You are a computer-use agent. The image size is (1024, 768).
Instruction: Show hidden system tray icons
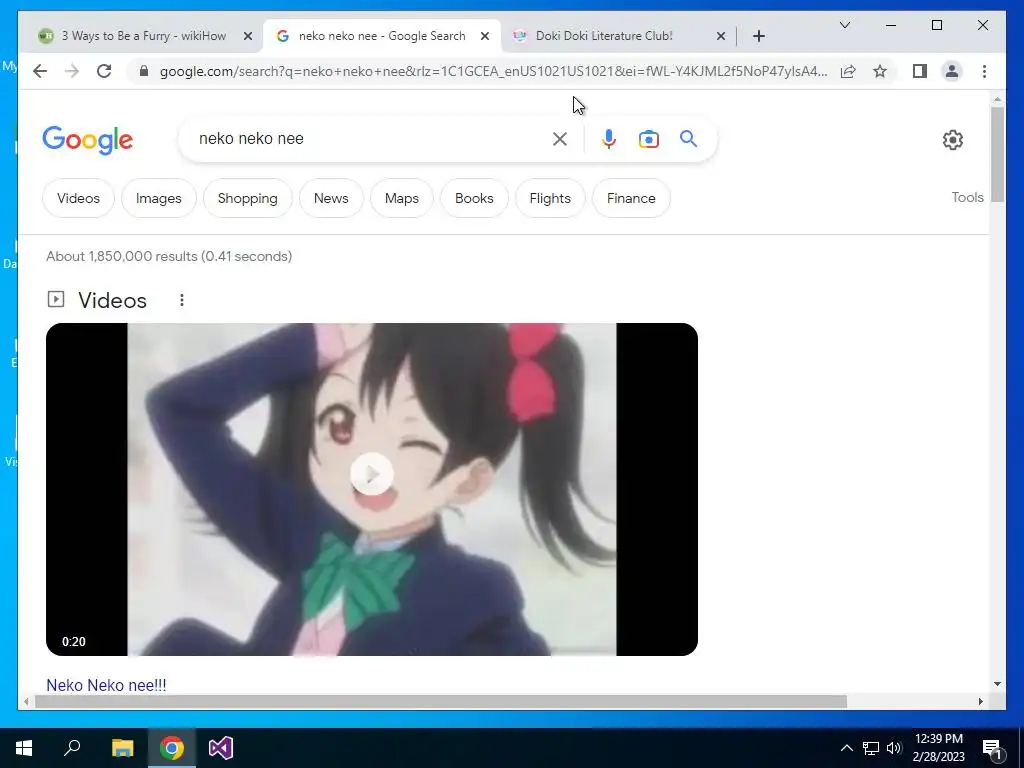(x=846, y=748)
